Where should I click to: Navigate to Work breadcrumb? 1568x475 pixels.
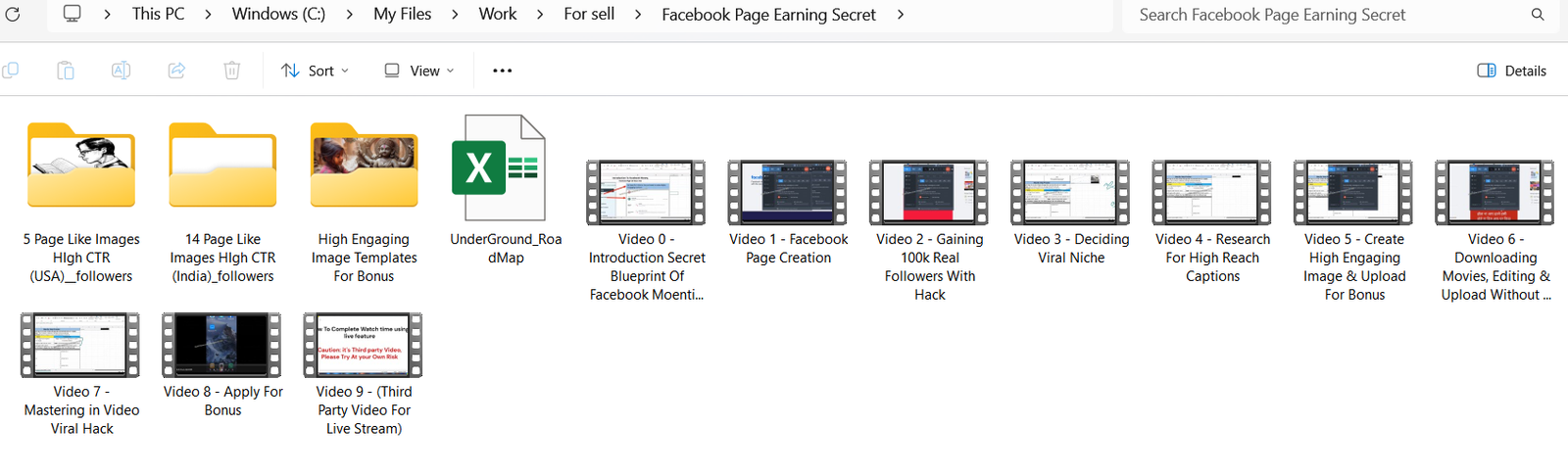(x=498, y=14)
